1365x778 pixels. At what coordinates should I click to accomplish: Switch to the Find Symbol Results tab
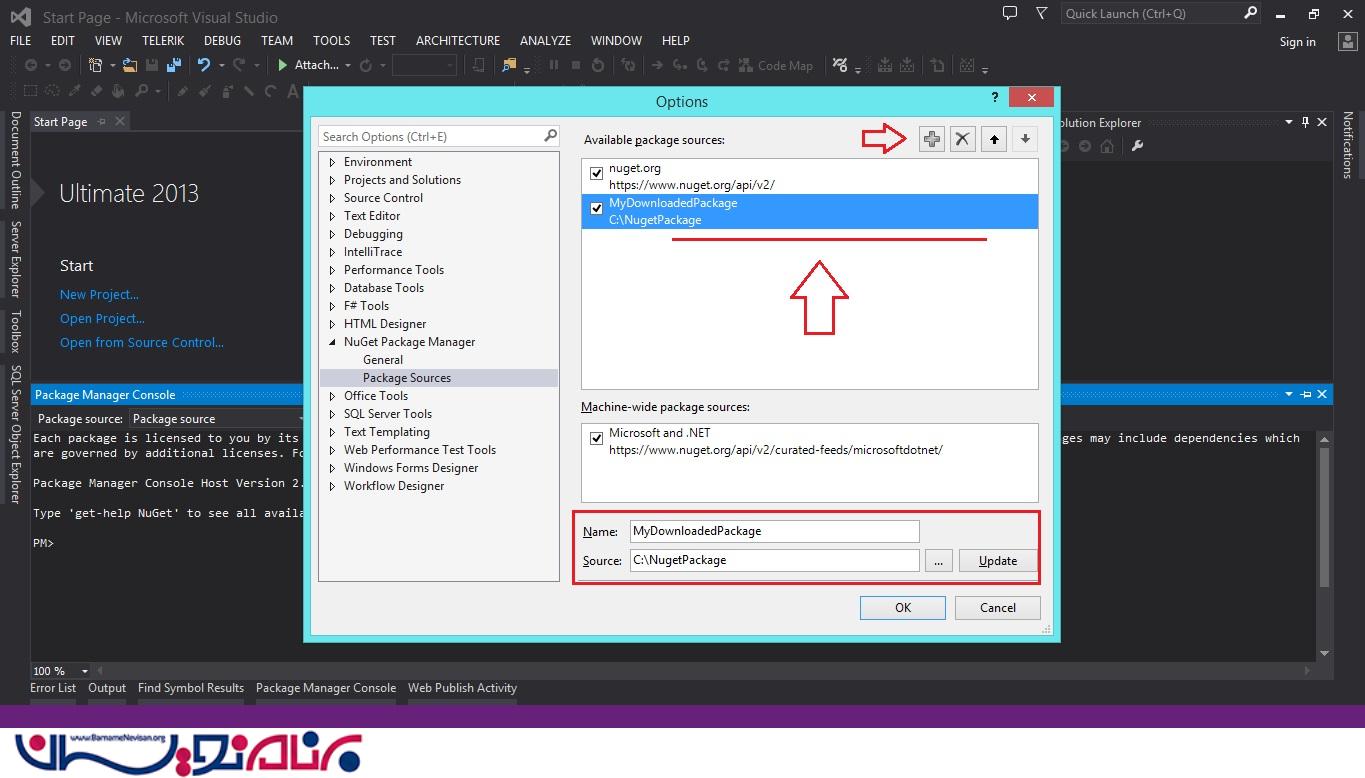[x=191, y=688]
